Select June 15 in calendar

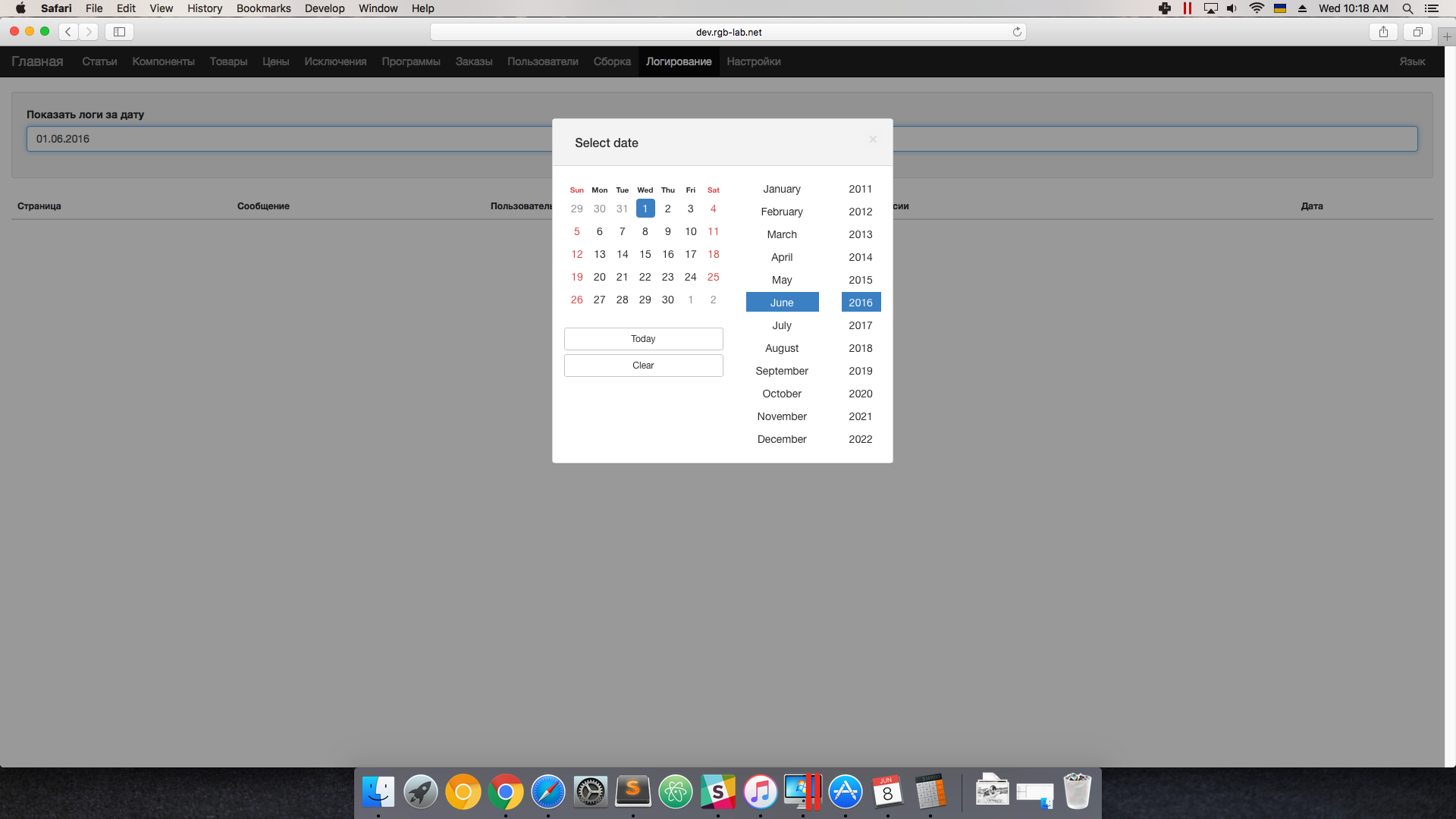[645, 254]
